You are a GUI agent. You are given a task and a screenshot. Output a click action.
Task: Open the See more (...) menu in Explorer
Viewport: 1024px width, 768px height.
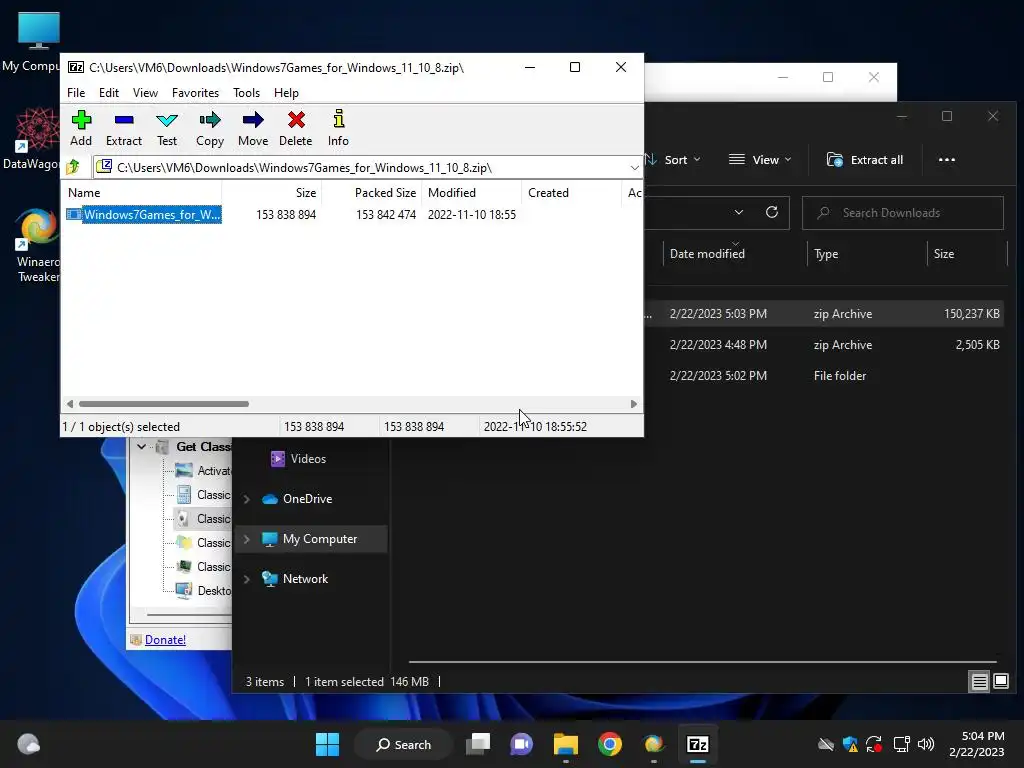coord(946,160)
